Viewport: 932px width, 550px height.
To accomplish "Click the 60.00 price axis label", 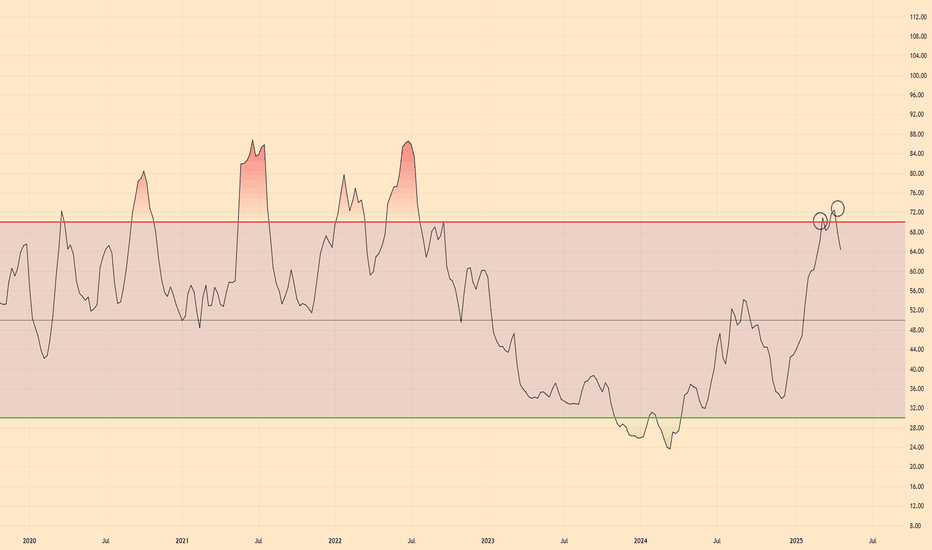I will click(x=918, y=271).
